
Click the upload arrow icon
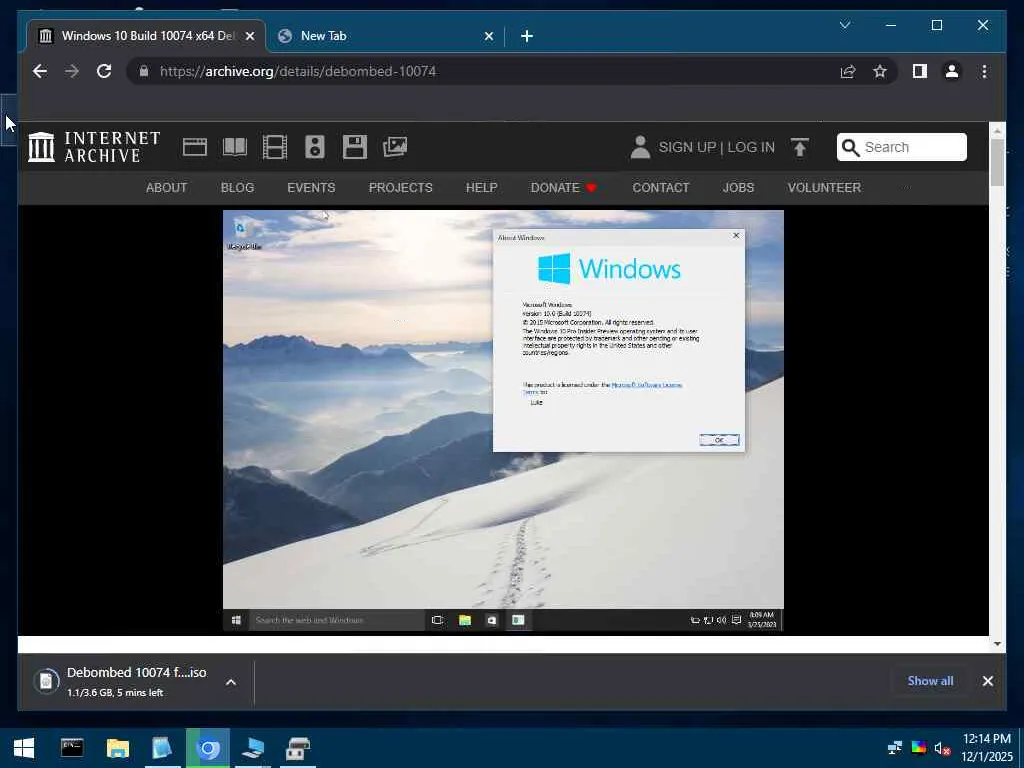coord(799,147)
